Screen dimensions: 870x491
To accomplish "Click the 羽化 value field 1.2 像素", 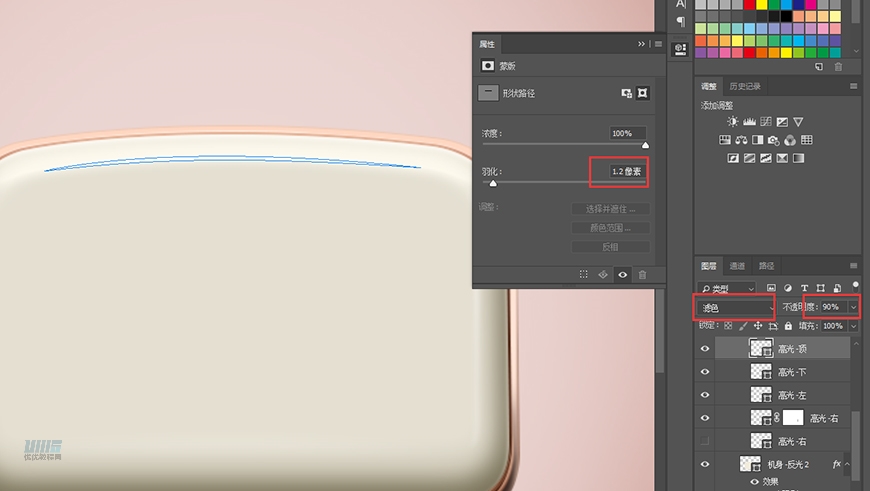I will click(x=626, y=171).
